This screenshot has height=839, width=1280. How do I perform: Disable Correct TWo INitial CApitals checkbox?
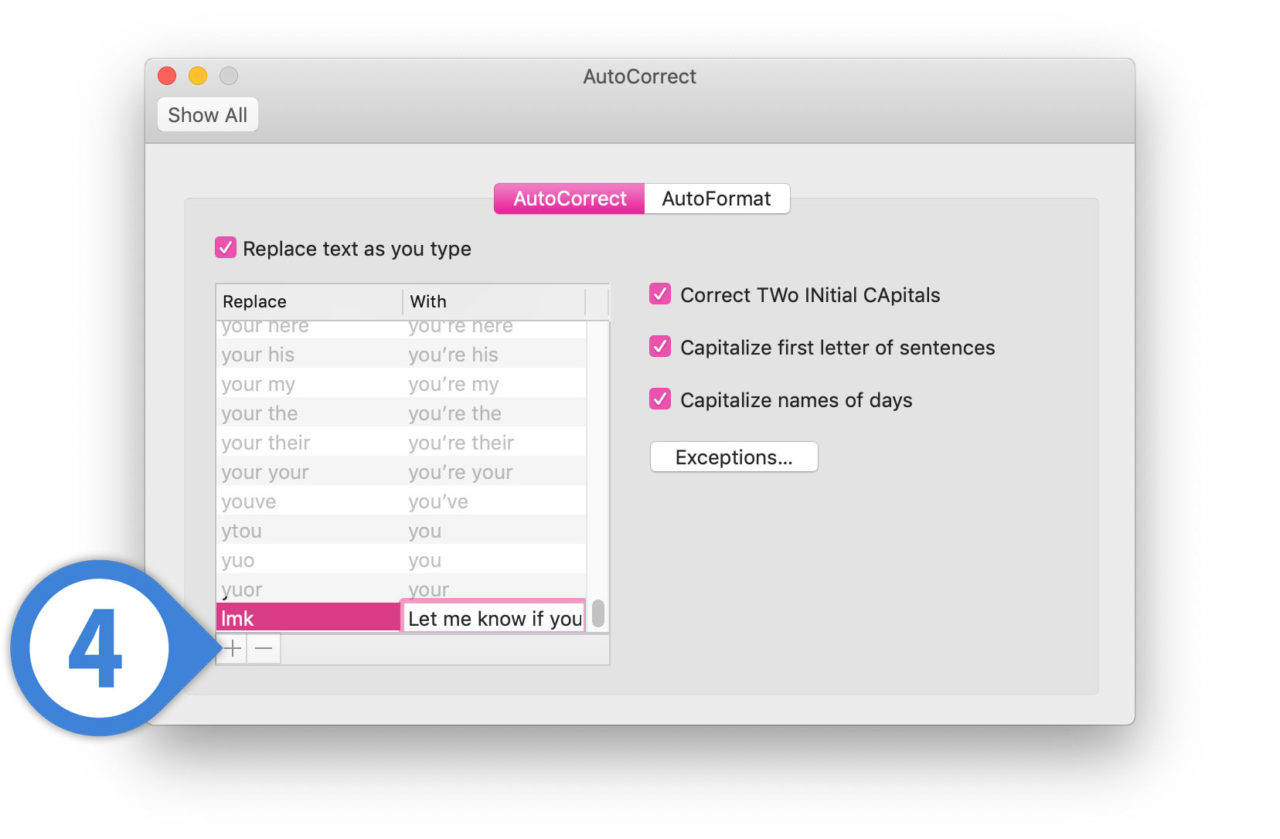coord(660,294)
